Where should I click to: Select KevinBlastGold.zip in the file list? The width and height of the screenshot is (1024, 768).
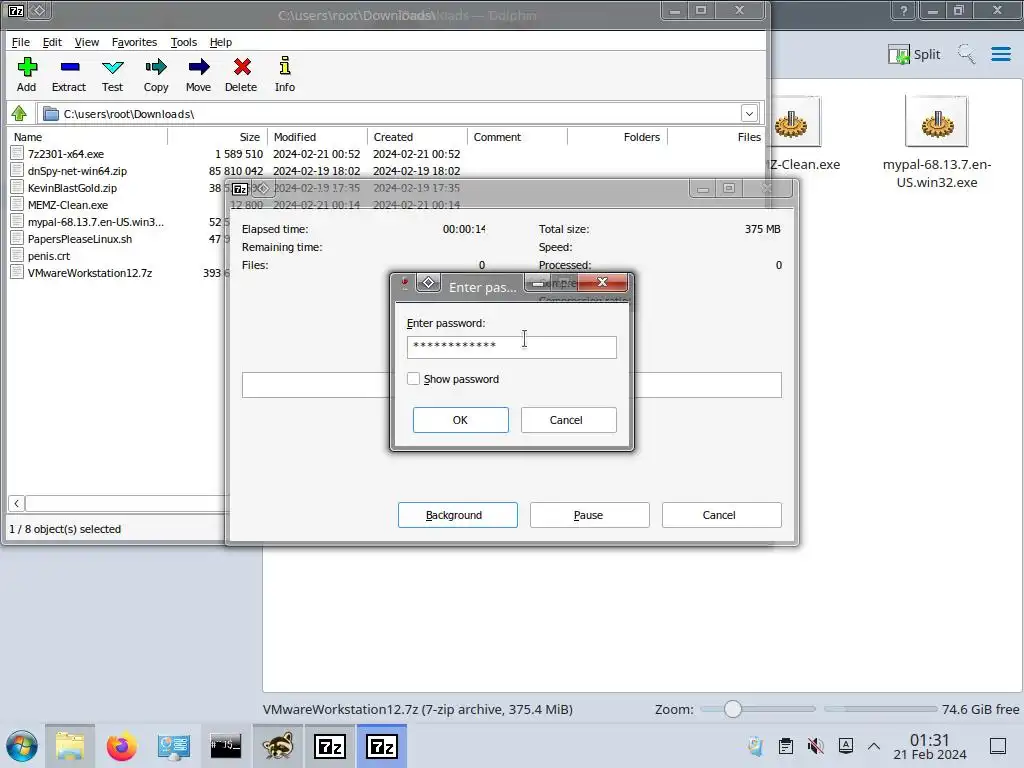pyautogui.click(x=72, y=188)
